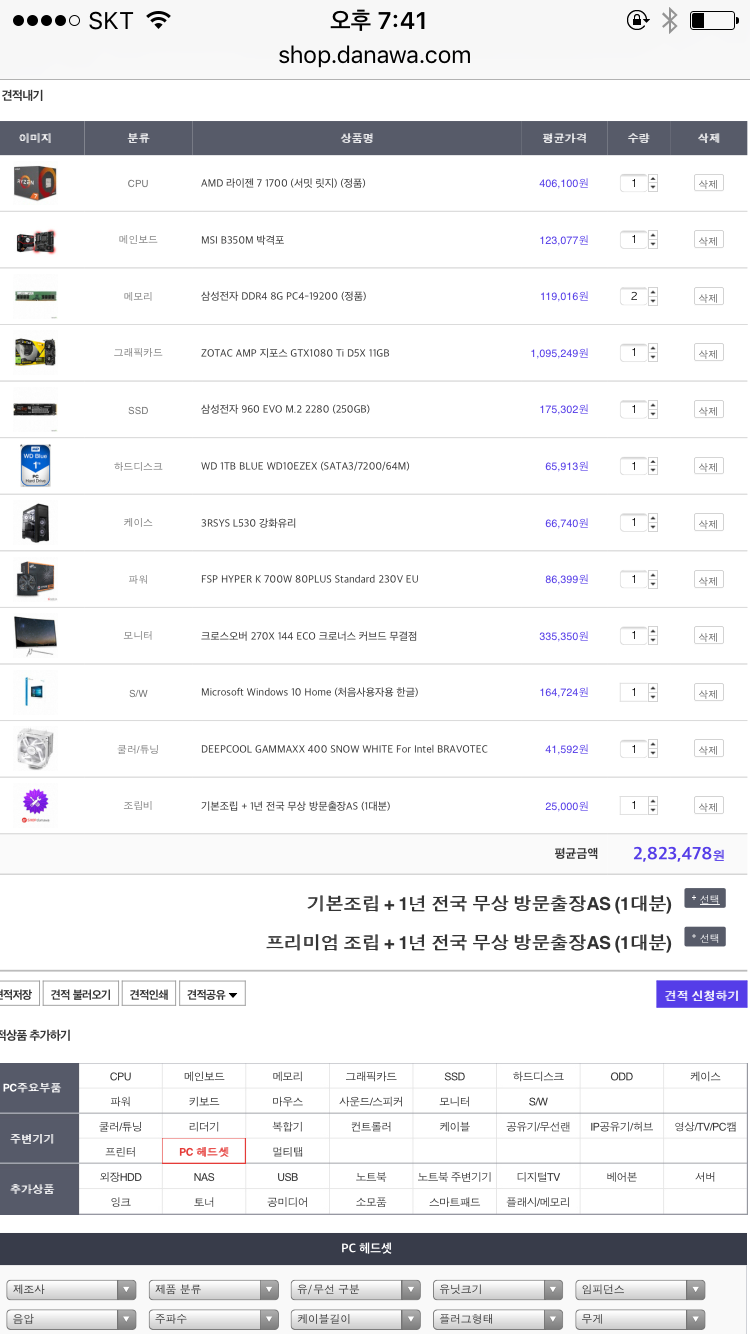The height and width of the screenshot is (1334, 750).
Task: Open the WD Blue 1TB hard disk thumbnail
Action: point(35,466)
